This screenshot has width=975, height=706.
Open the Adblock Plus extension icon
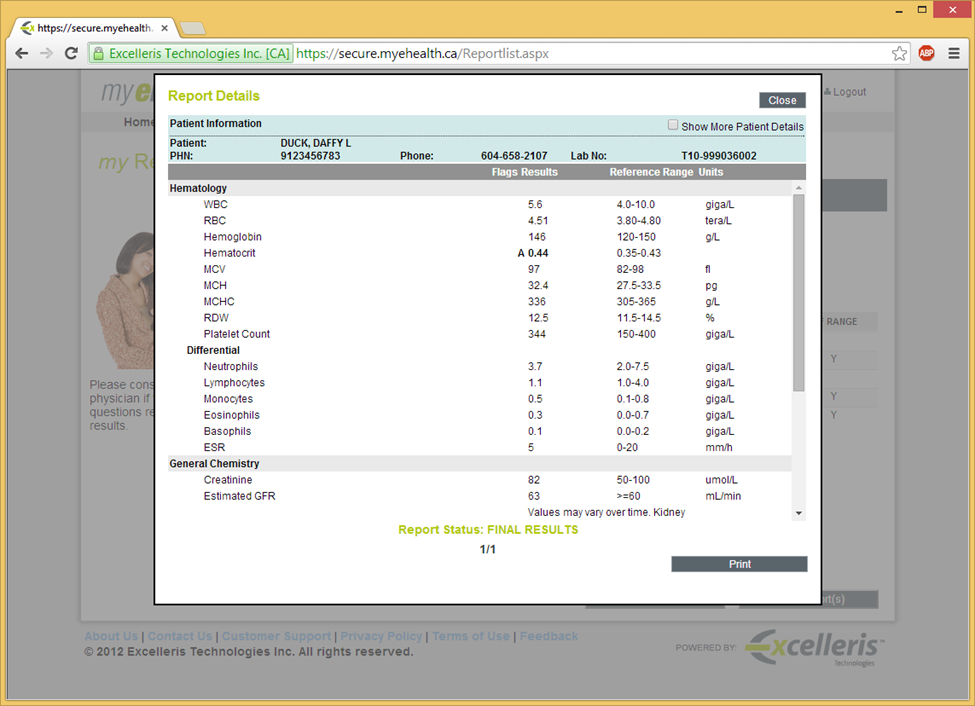pos(927,53)
